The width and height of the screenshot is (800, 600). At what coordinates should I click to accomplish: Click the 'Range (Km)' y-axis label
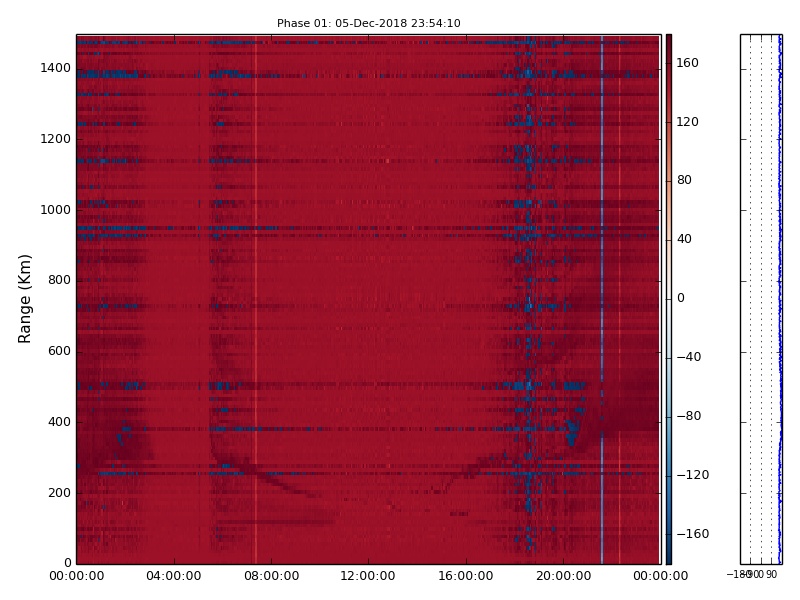[x=24, y=299]
